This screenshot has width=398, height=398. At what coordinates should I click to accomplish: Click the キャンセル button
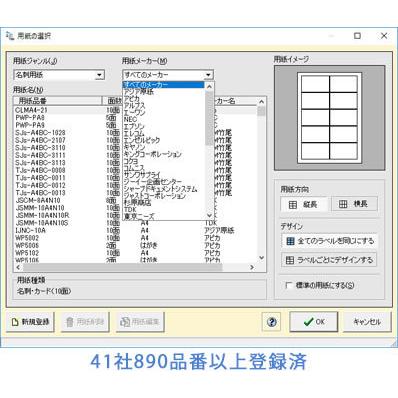click(x=367, y=322)
